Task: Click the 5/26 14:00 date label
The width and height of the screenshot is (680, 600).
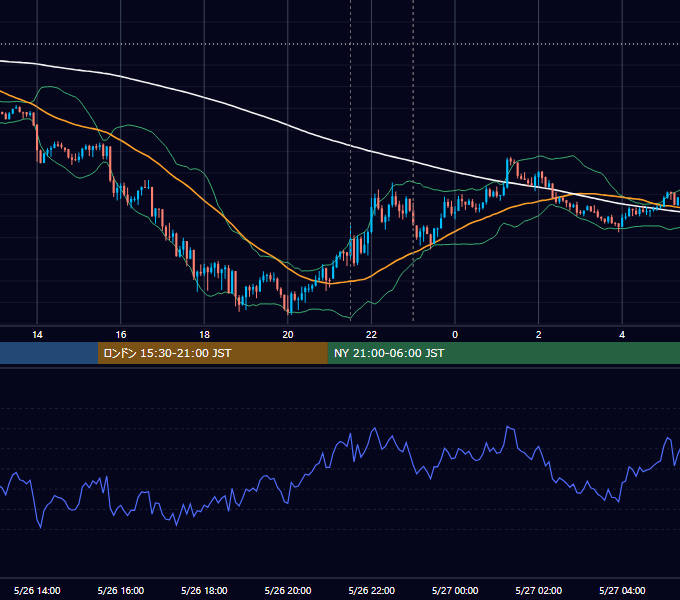Action: coord(37,590)
